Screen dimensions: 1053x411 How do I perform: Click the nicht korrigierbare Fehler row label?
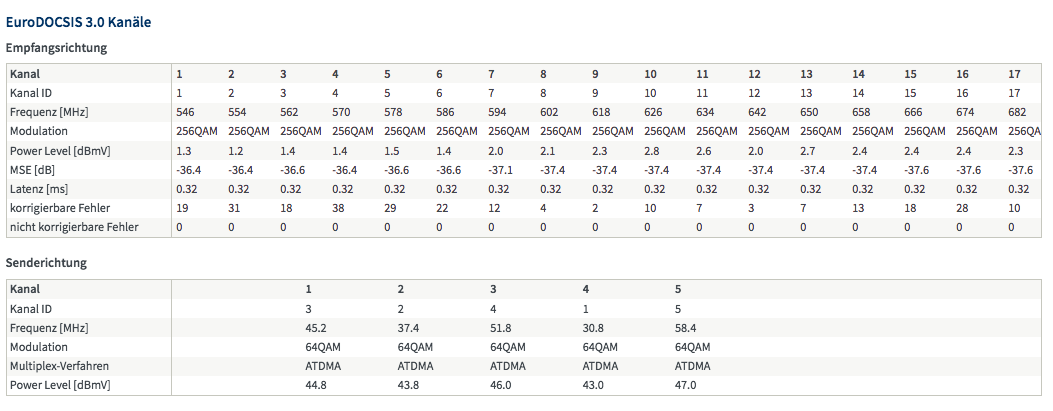74,227
